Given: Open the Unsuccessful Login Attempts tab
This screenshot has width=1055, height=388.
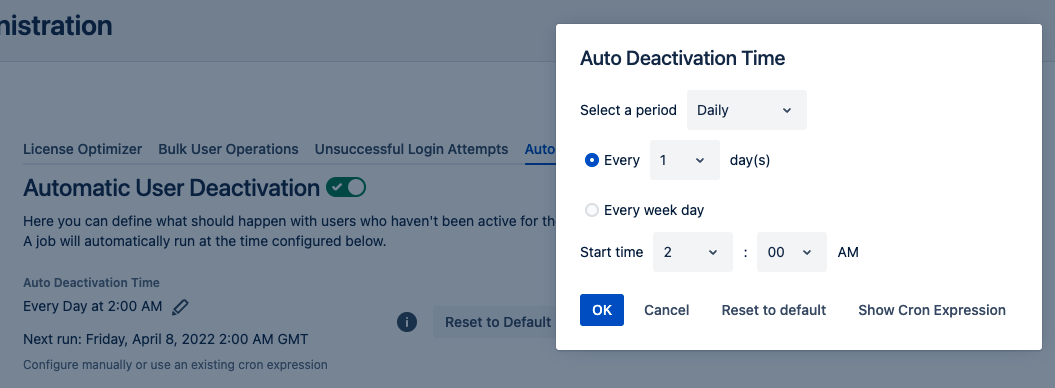Looking at the screenshot, I should click(x=411, y=149).
